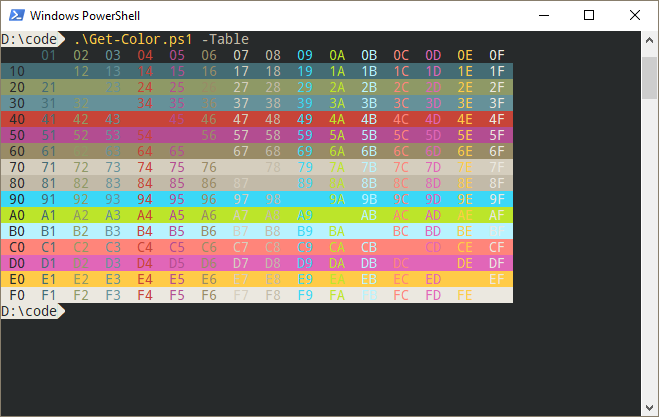Click table cell 'BD'

(x=433, y=231)
